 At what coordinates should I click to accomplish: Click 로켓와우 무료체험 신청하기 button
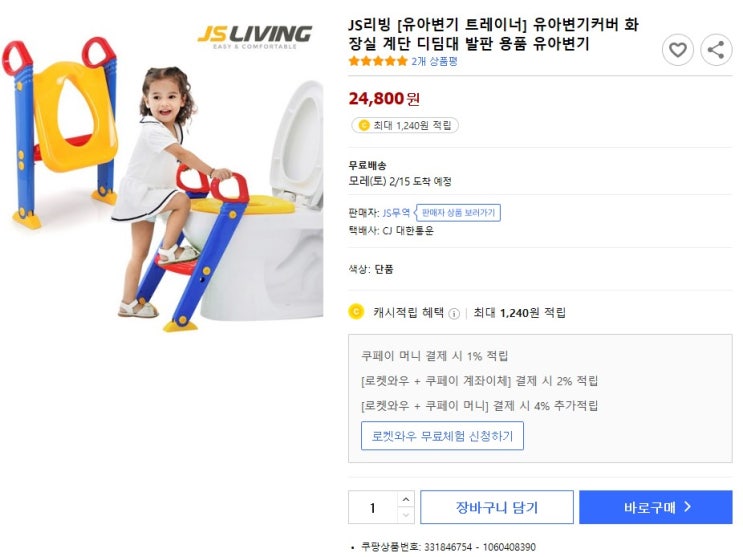[x=442, y=436]
